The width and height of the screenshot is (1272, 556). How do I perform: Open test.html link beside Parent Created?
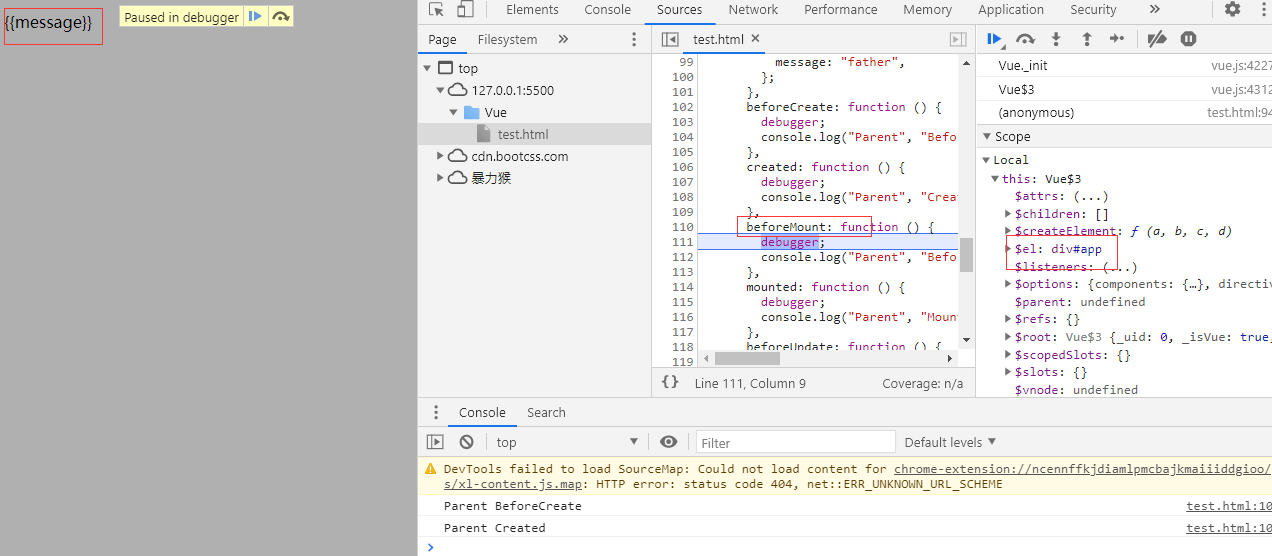(x=1229, y=528)
